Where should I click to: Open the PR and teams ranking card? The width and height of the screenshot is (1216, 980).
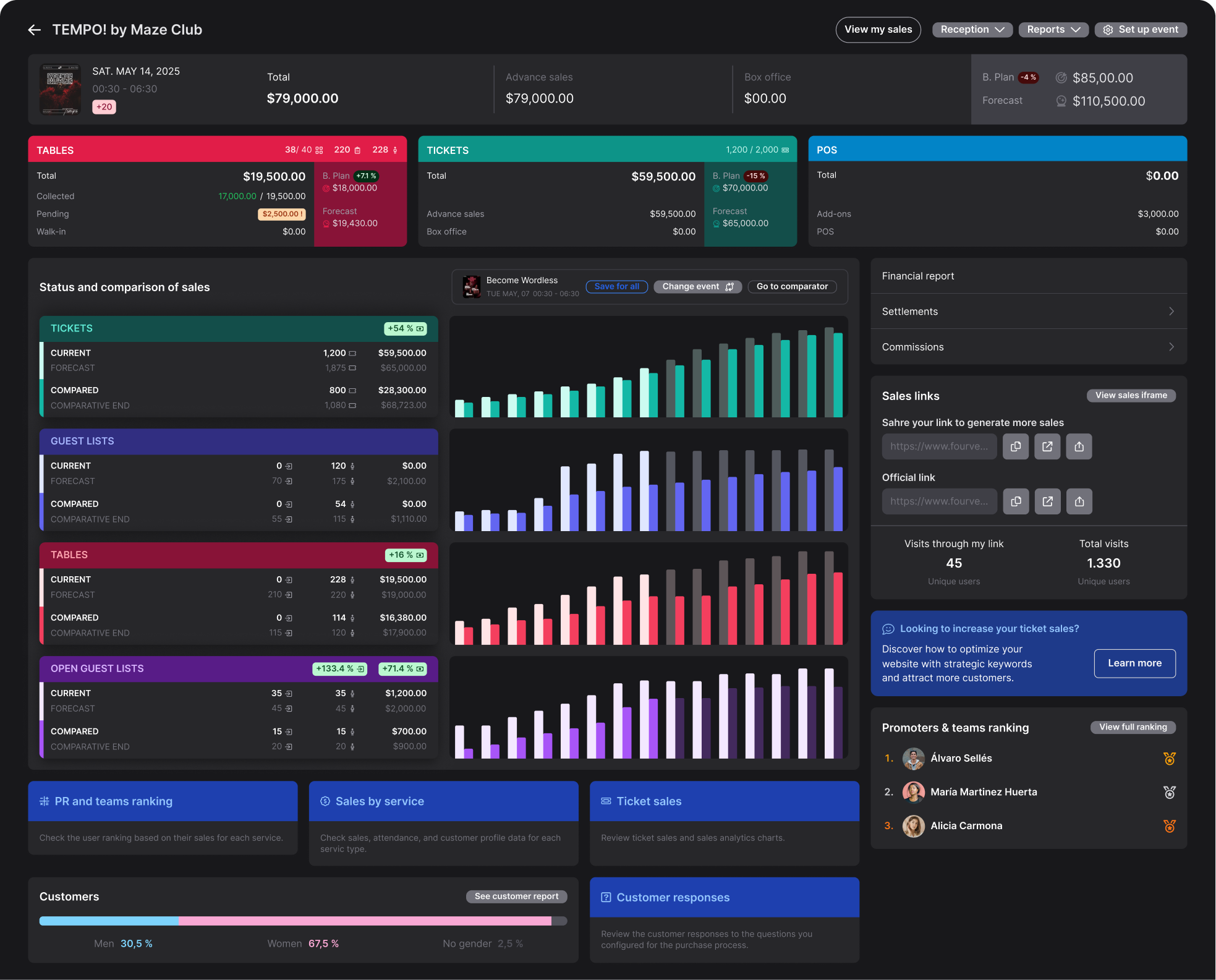tap(163, 818)
